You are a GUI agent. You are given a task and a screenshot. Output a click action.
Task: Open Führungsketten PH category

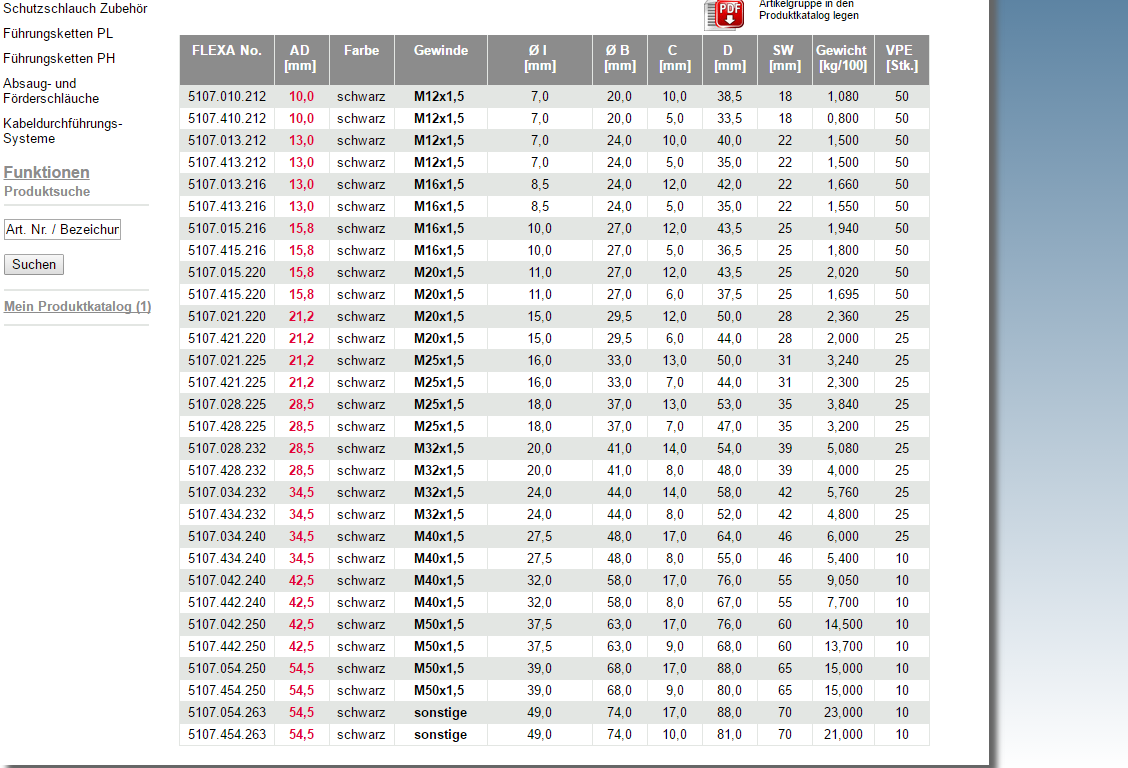(59, 58)
